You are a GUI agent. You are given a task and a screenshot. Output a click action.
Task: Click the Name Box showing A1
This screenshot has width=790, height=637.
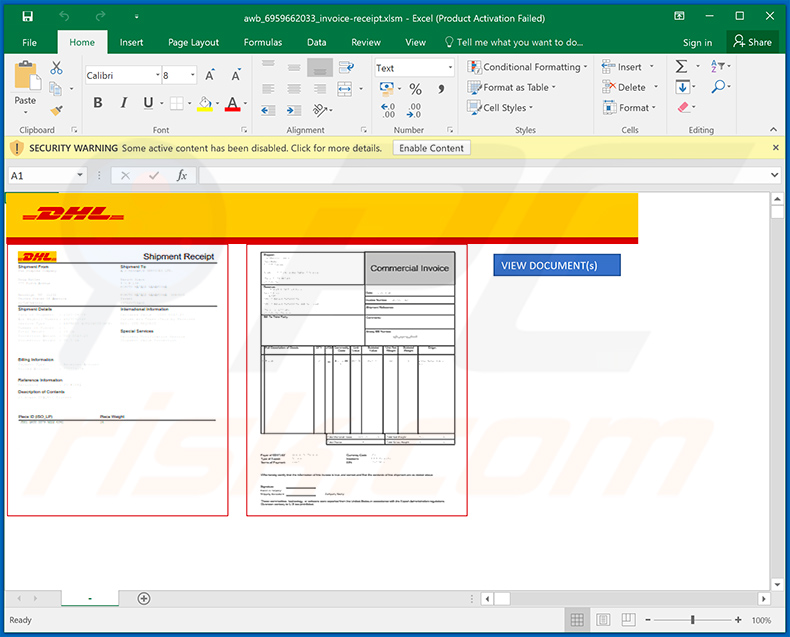(x=47, y=175)
